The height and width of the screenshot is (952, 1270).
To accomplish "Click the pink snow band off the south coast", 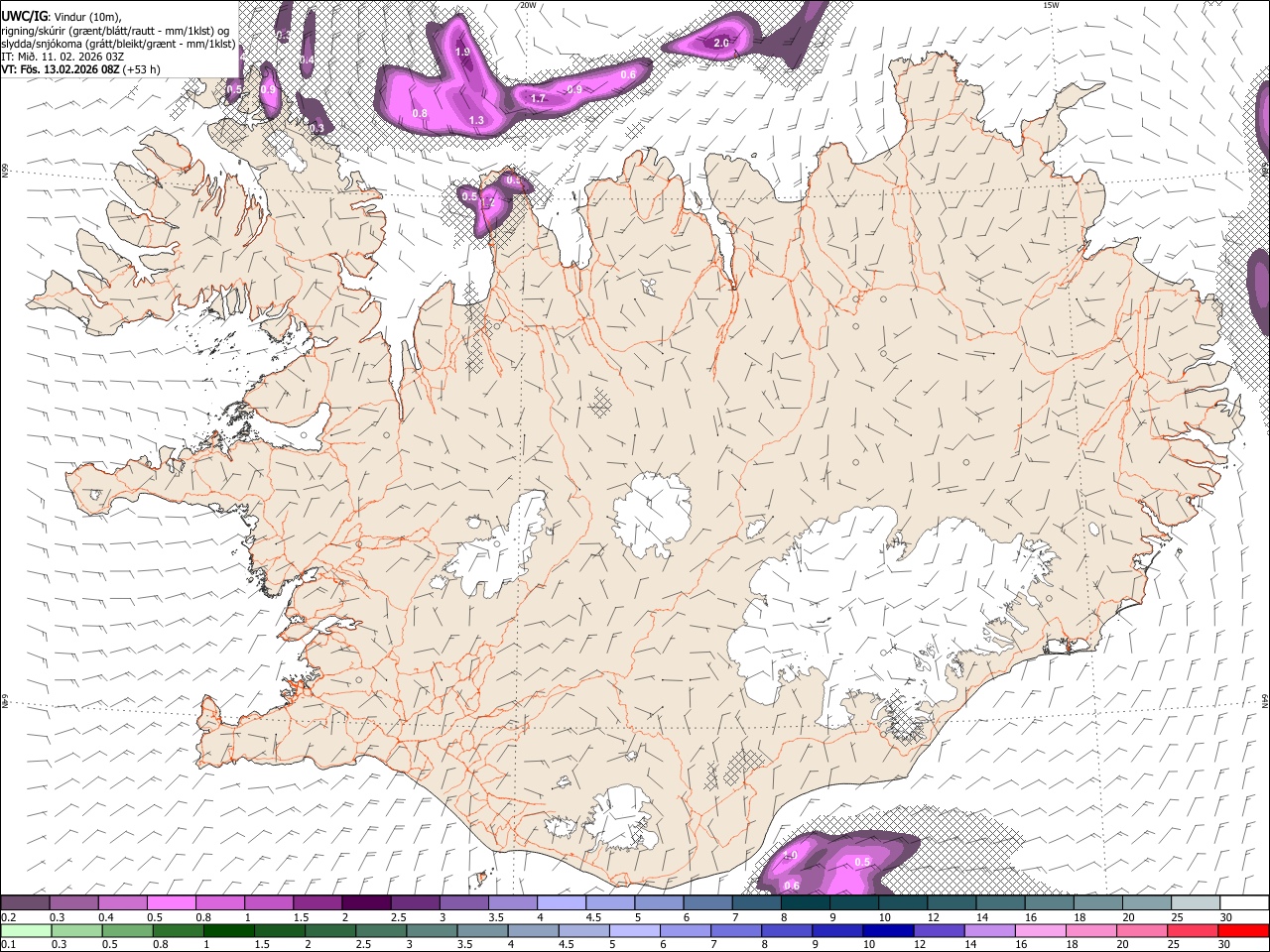I will pos(838,865).
